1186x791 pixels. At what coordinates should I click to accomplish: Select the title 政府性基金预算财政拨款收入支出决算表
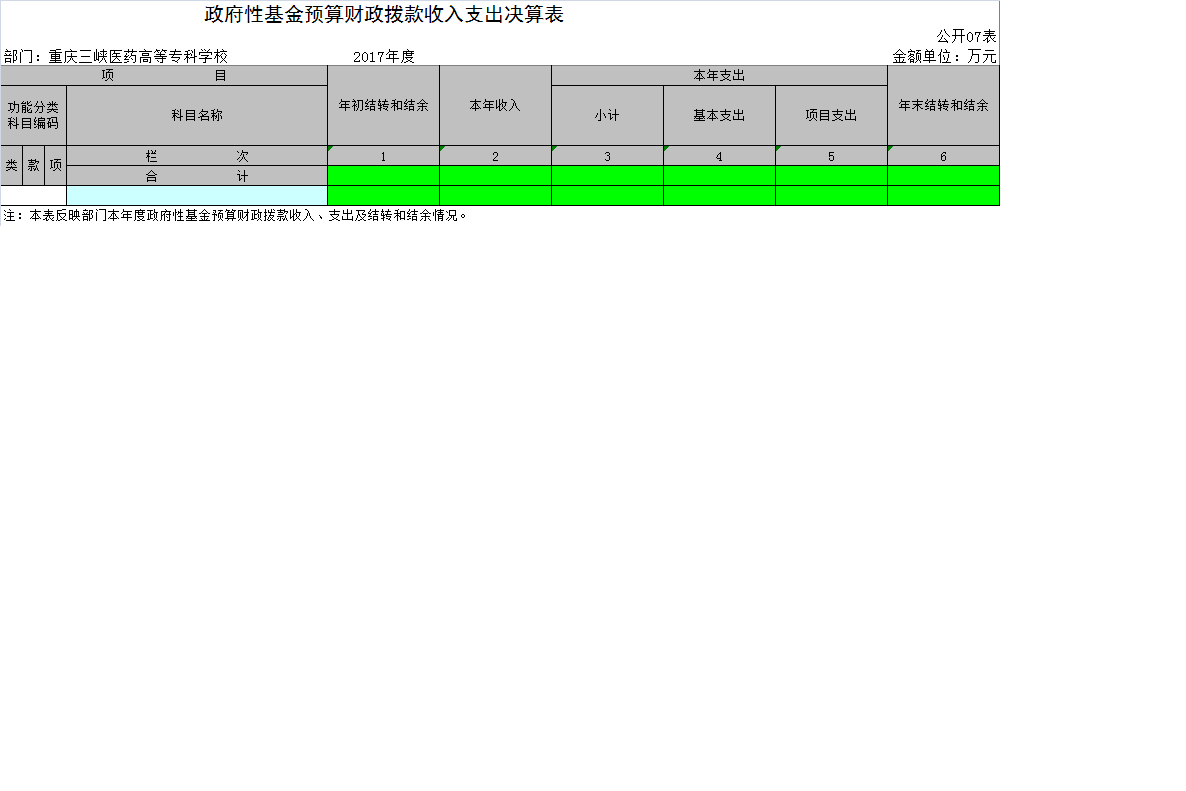coord(383,15)
